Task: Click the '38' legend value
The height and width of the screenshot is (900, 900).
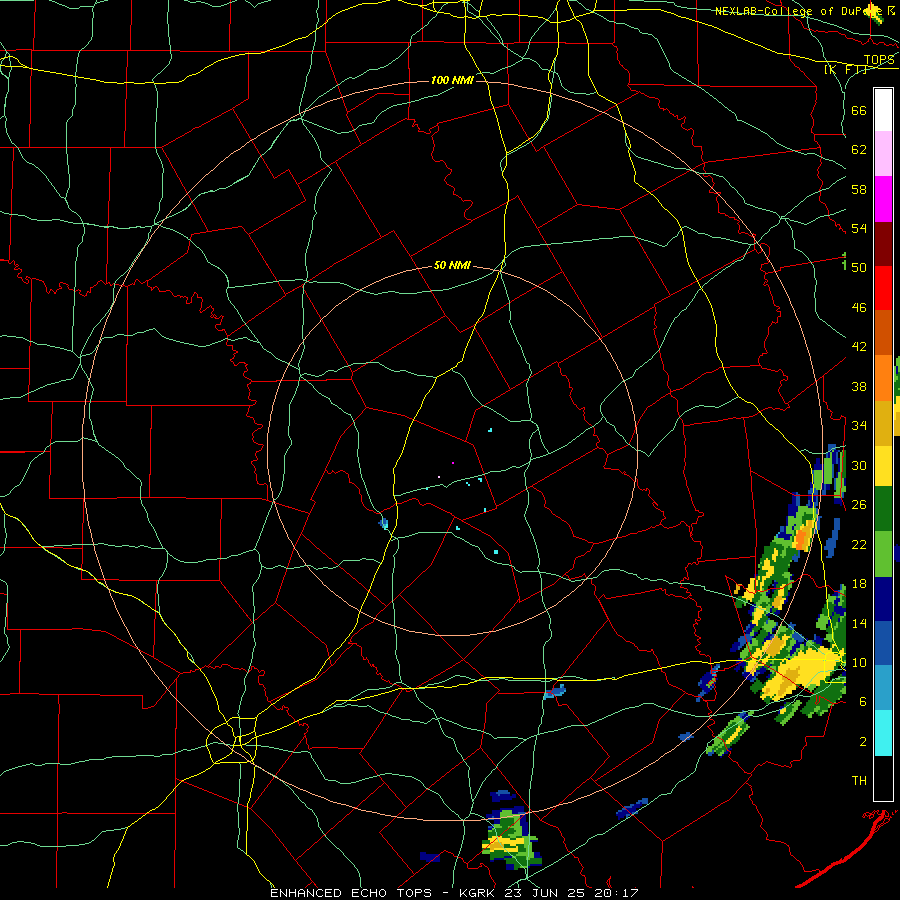Action: point(859,386)
